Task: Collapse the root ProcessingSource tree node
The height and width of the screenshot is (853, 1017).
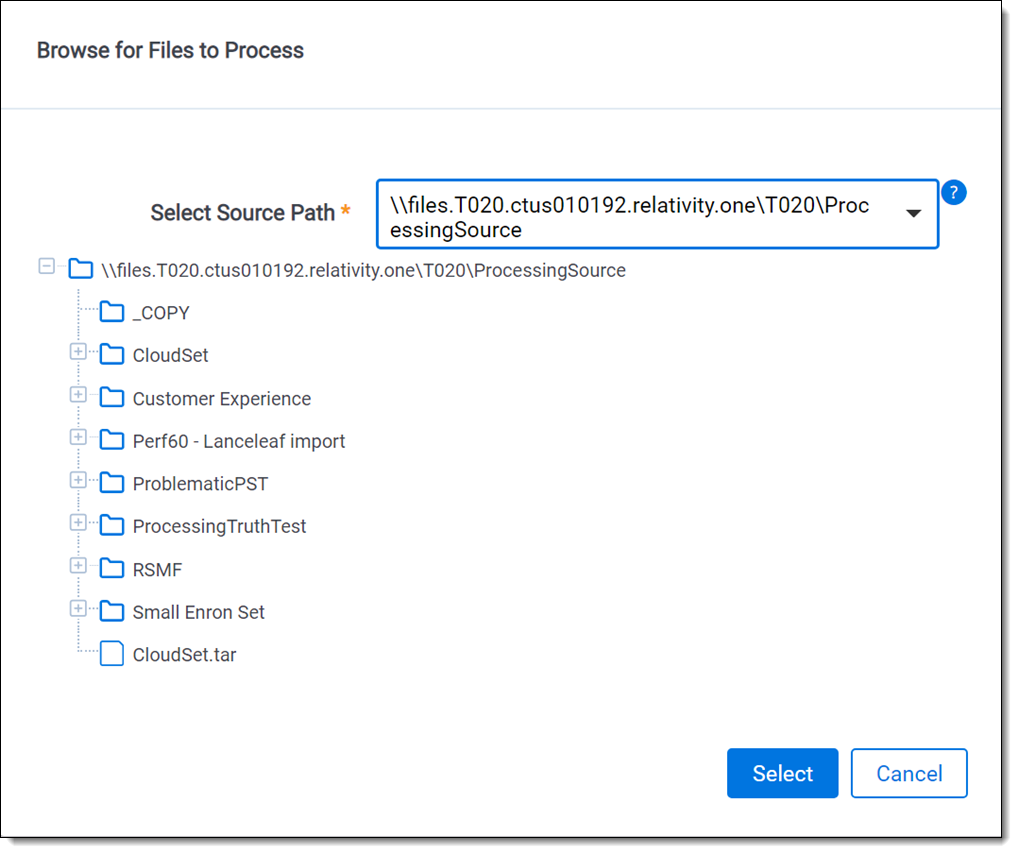Action: click(47, 266)
